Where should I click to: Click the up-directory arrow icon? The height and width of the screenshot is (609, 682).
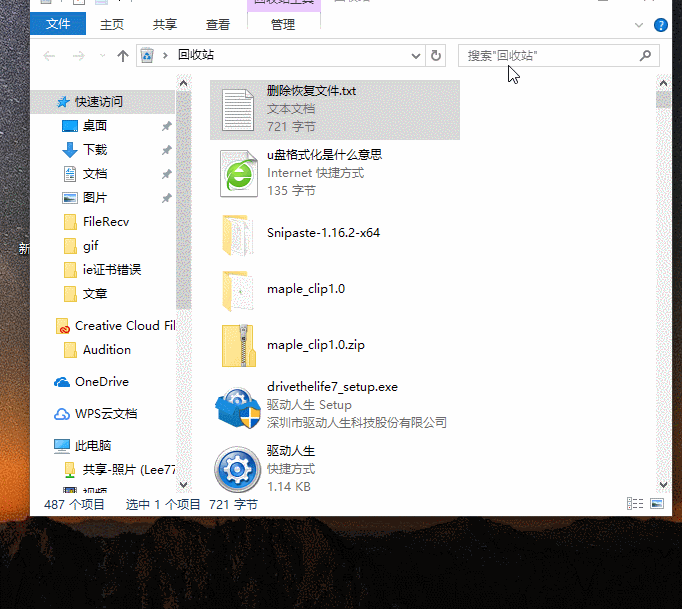coord(123,56)
